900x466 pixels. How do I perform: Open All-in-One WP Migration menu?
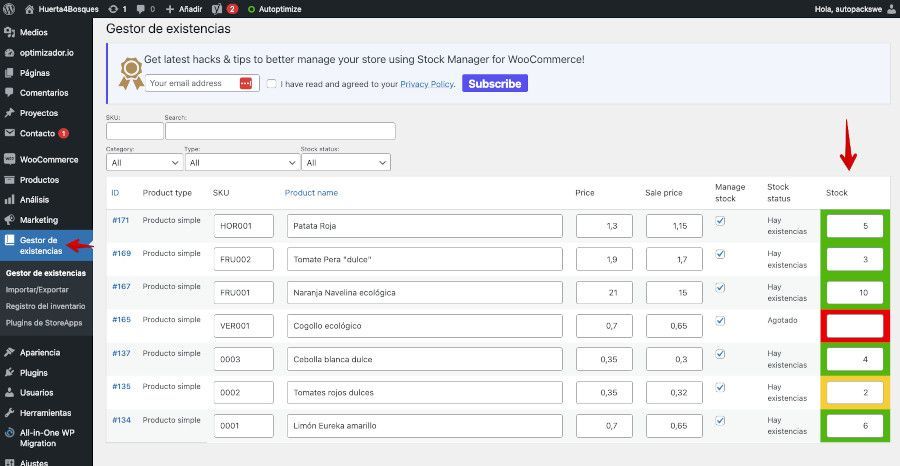46,438
